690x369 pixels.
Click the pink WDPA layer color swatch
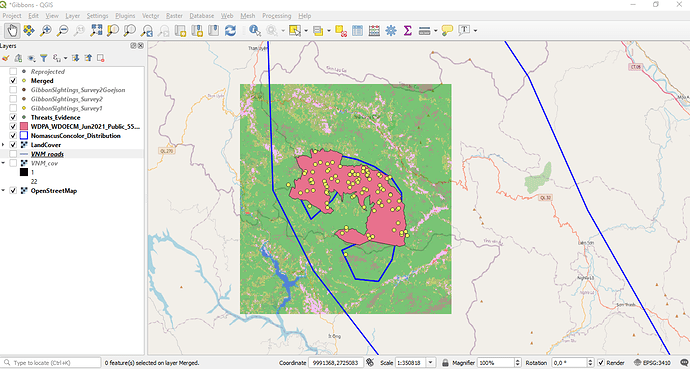24,127
